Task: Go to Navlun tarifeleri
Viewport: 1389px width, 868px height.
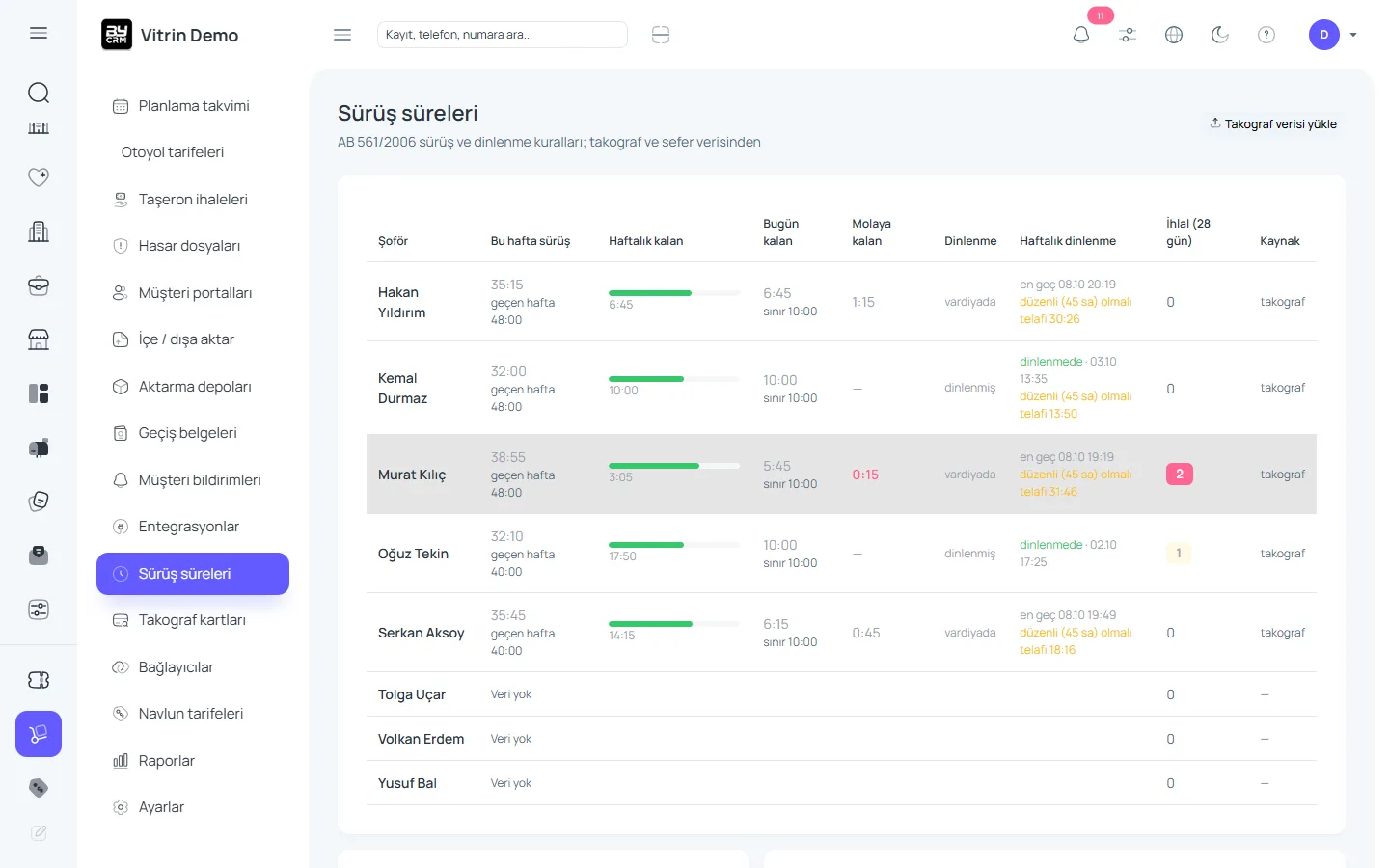Action: [x=193, y=714]
